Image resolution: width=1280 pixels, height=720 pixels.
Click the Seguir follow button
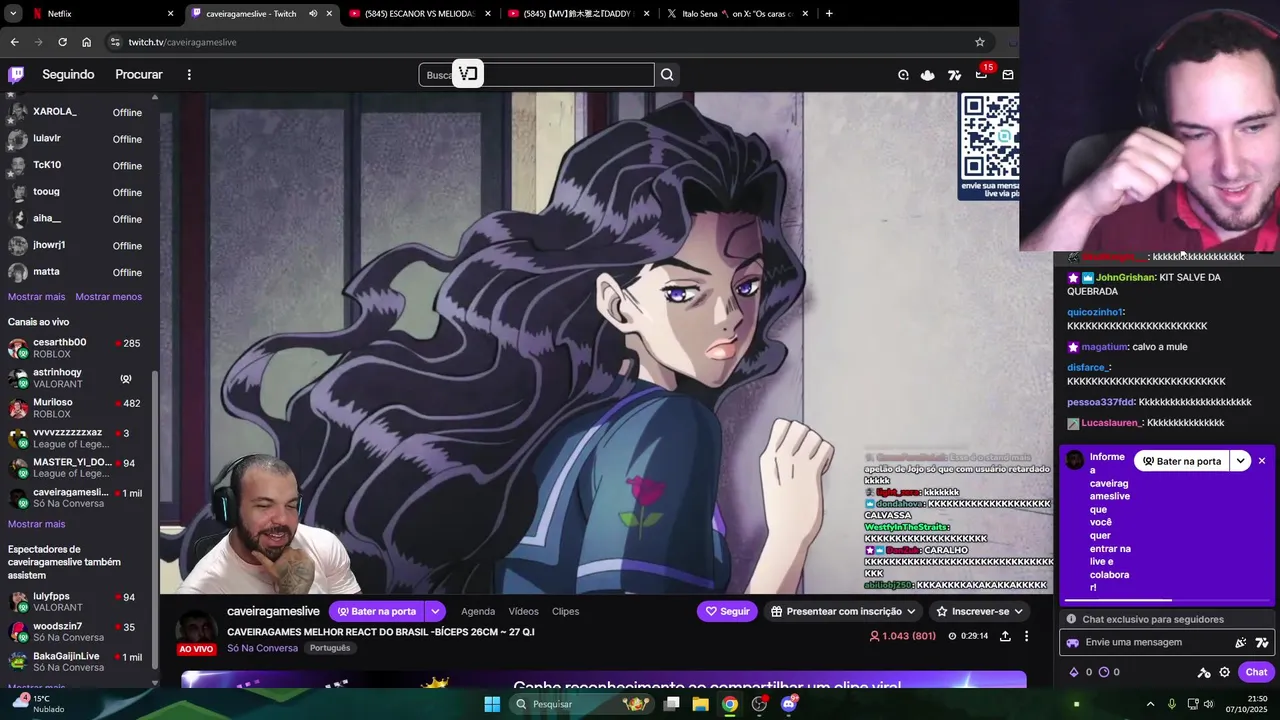tap(727, 611)
